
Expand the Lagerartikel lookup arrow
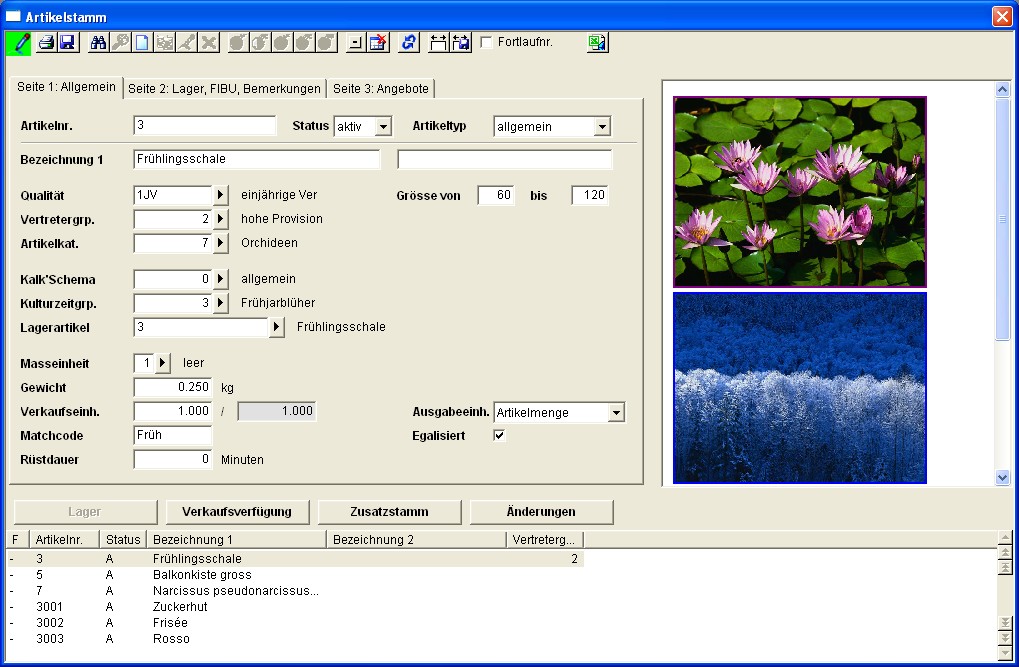[x=276, y=327]
